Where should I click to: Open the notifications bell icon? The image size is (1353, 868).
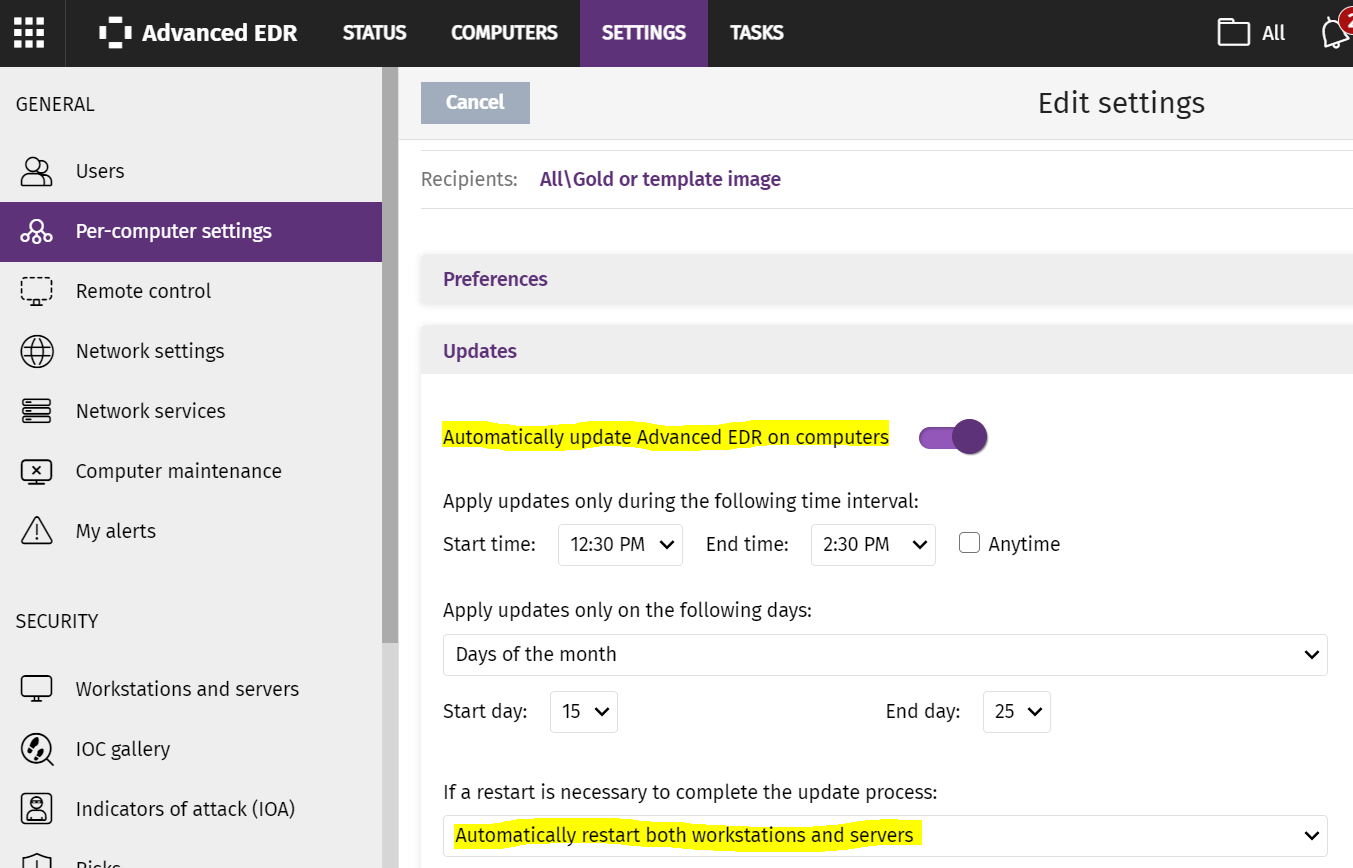coord(1336,32)
